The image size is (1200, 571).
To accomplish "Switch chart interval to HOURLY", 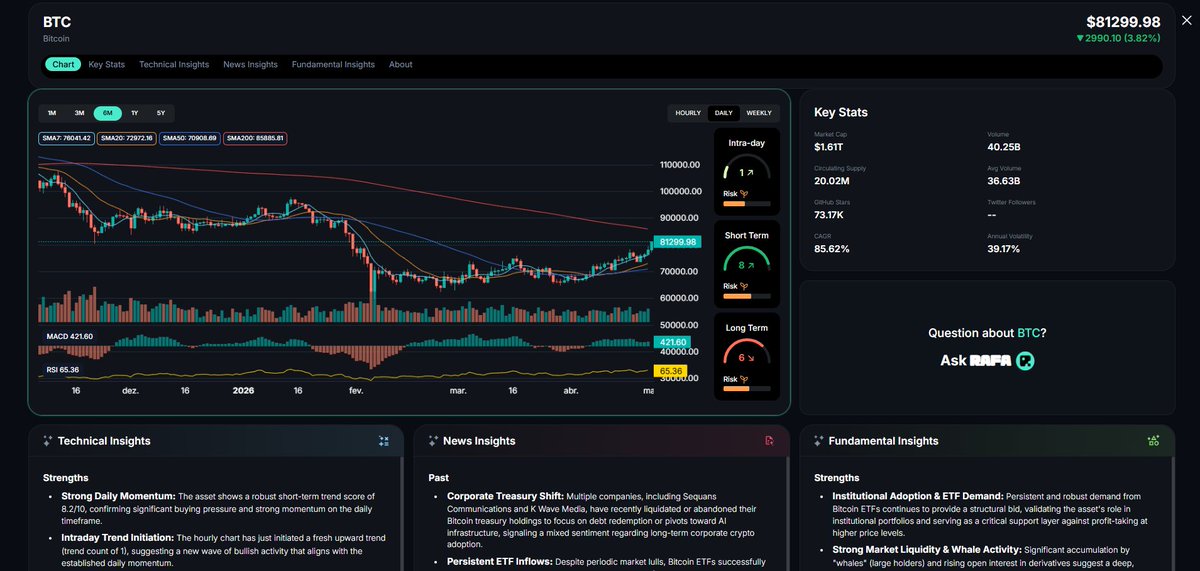I will coord(688,113).
